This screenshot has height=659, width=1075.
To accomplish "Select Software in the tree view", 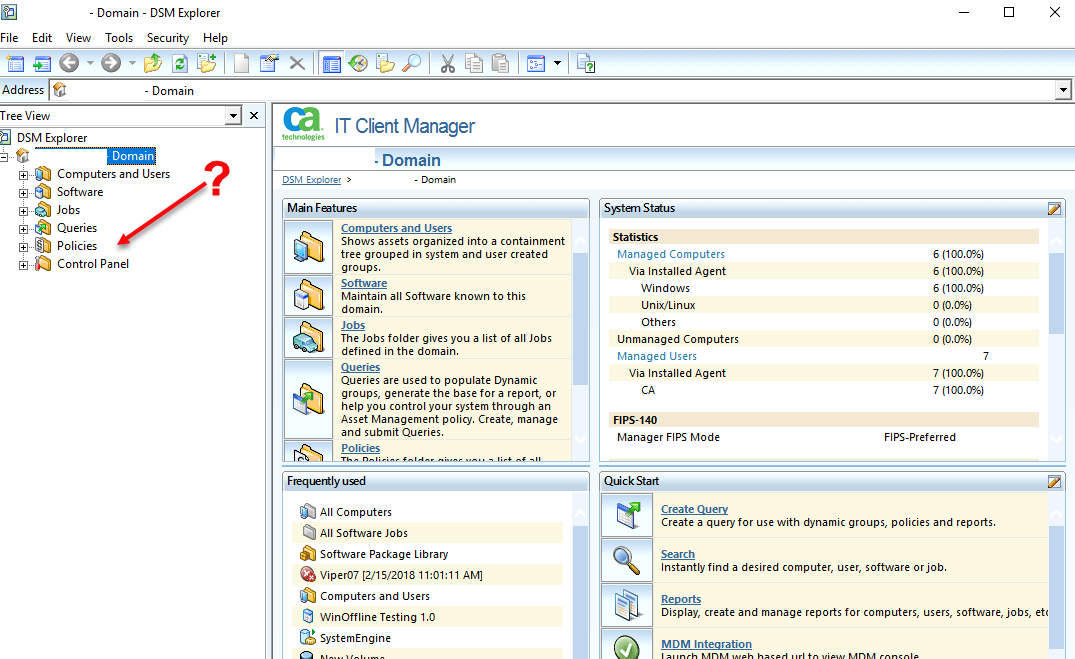I will click(x=80, y=192).
